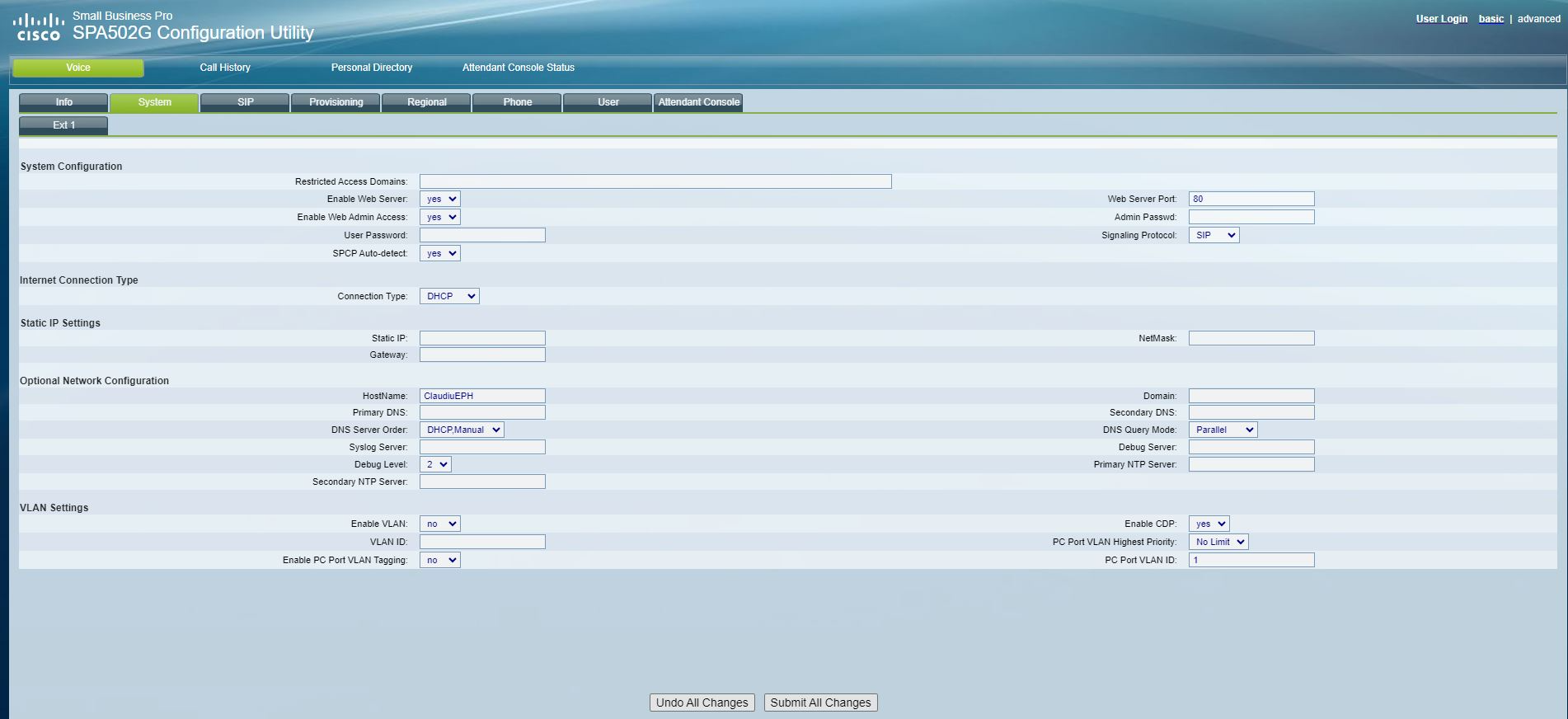This screenshot has width=1568, height=719.
Task: Open the Signaling Protocol dropdown
Action: click(x=1213, y=235)
